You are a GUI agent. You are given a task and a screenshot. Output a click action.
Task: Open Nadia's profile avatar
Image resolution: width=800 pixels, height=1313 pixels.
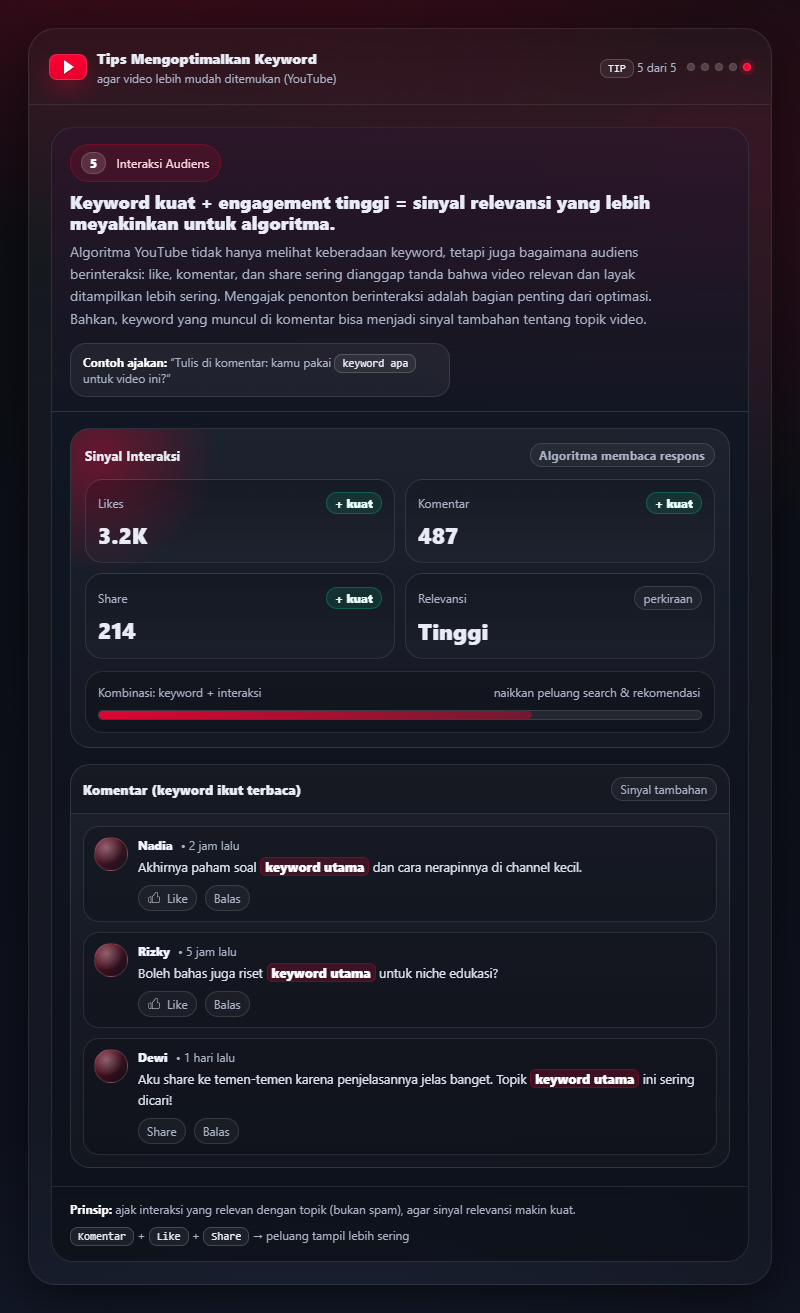(x=111, y=853)
